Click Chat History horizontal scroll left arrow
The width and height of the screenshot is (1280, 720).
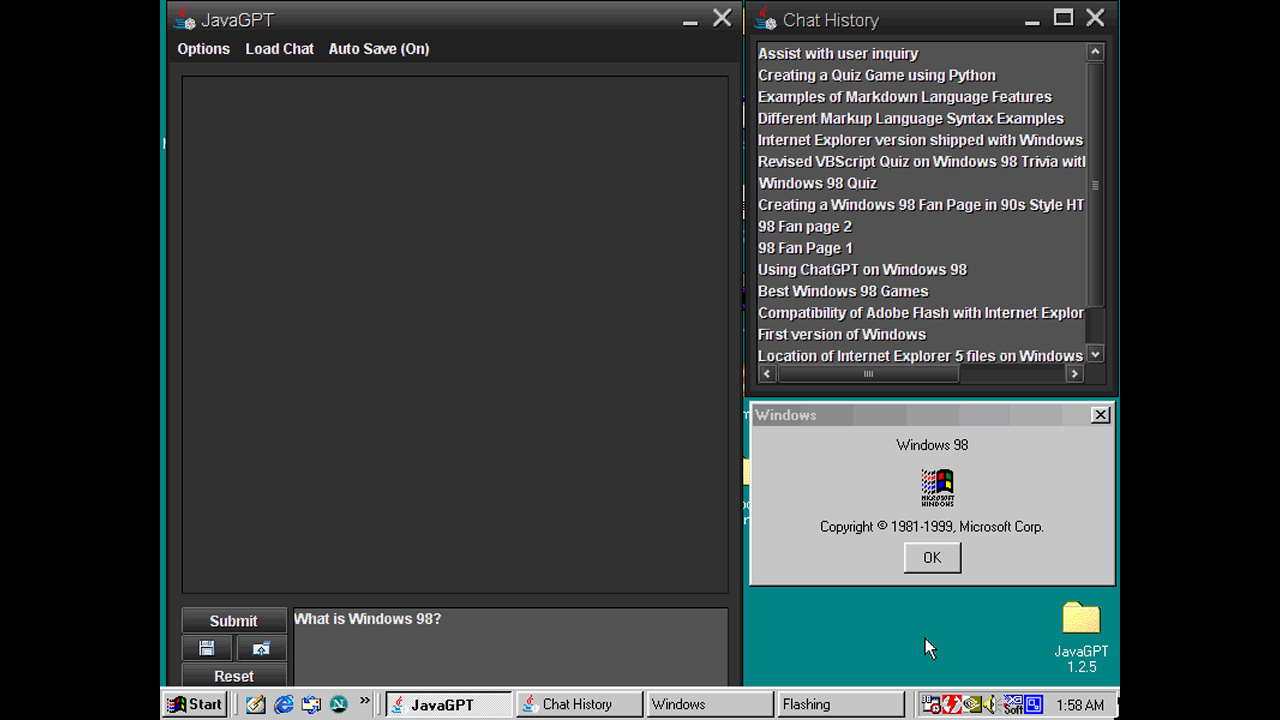pyautogui.click(x=767, y=374)
